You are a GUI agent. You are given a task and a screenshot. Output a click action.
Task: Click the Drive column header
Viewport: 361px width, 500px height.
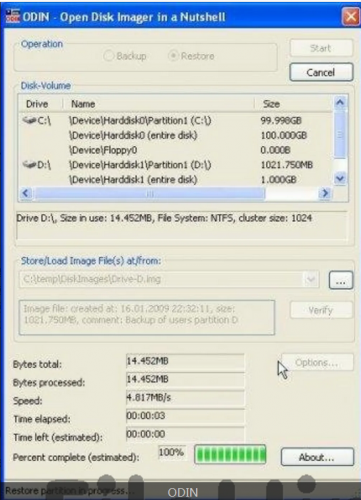coord(37,104)
